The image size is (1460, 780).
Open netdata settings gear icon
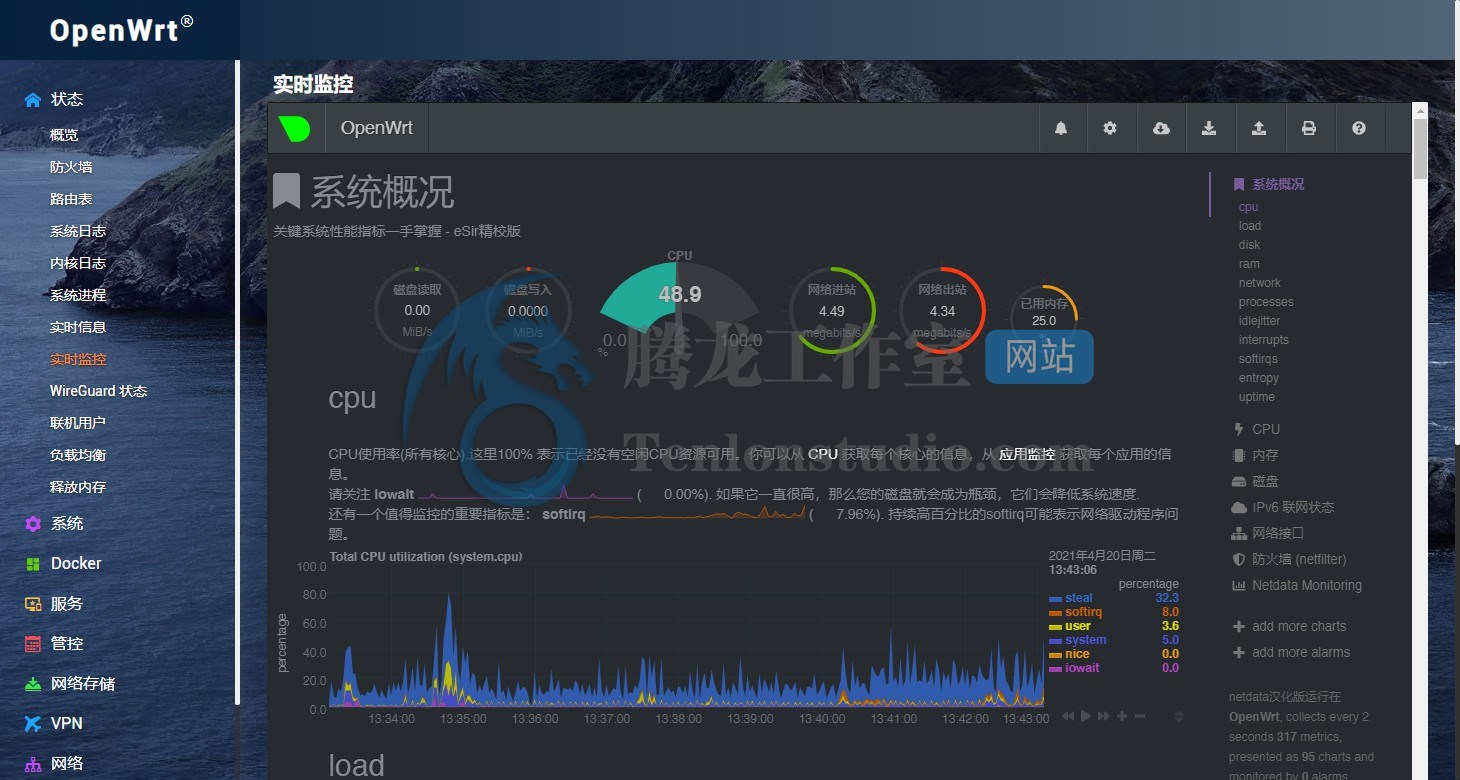(1110, 128)
